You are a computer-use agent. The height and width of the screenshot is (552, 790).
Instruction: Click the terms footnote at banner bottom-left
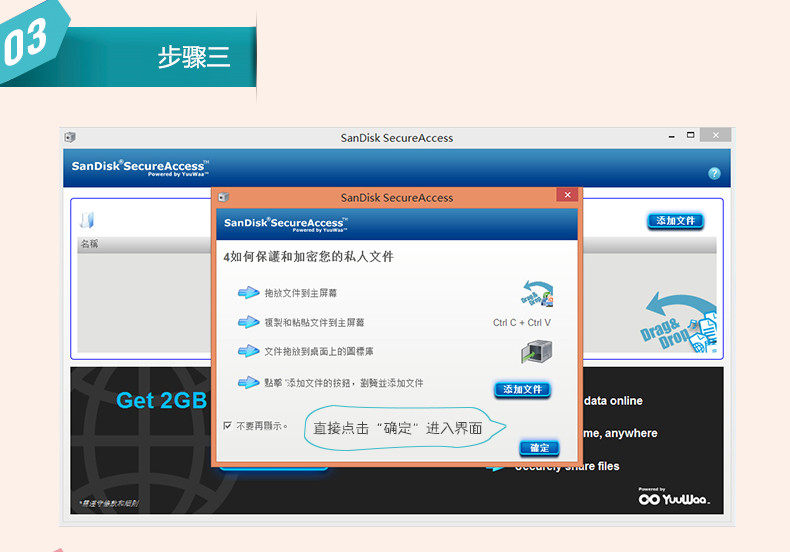(109, 503)
